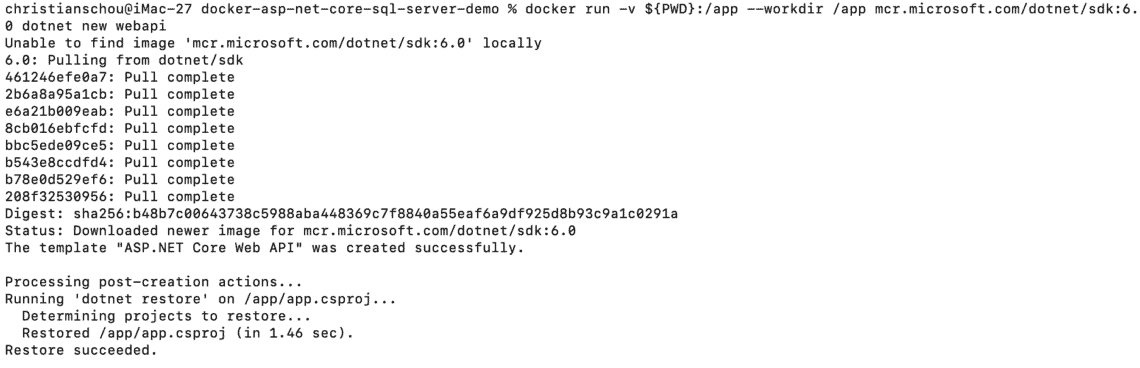
Task: Click the 'Unable to find image' message
Action: coord(273,43)
